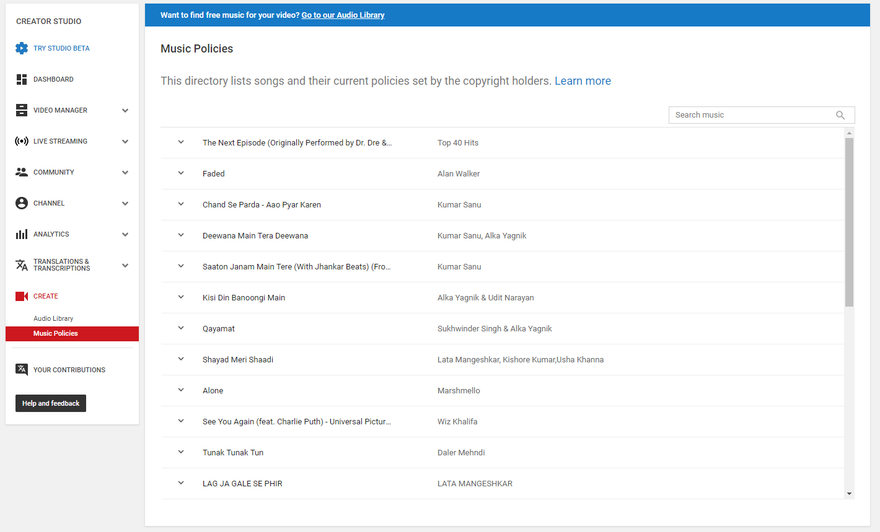The height and width of the screenshot is (532, 880).
Task: Expand the Channel sidebar section chevron
Action: click(x=125, y=203)
